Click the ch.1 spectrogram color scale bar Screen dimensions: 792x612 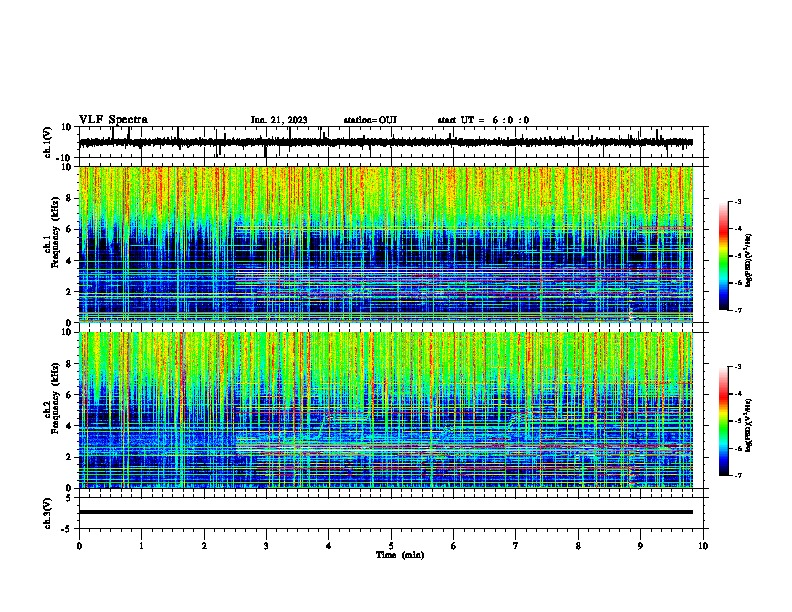pos(723,256)
